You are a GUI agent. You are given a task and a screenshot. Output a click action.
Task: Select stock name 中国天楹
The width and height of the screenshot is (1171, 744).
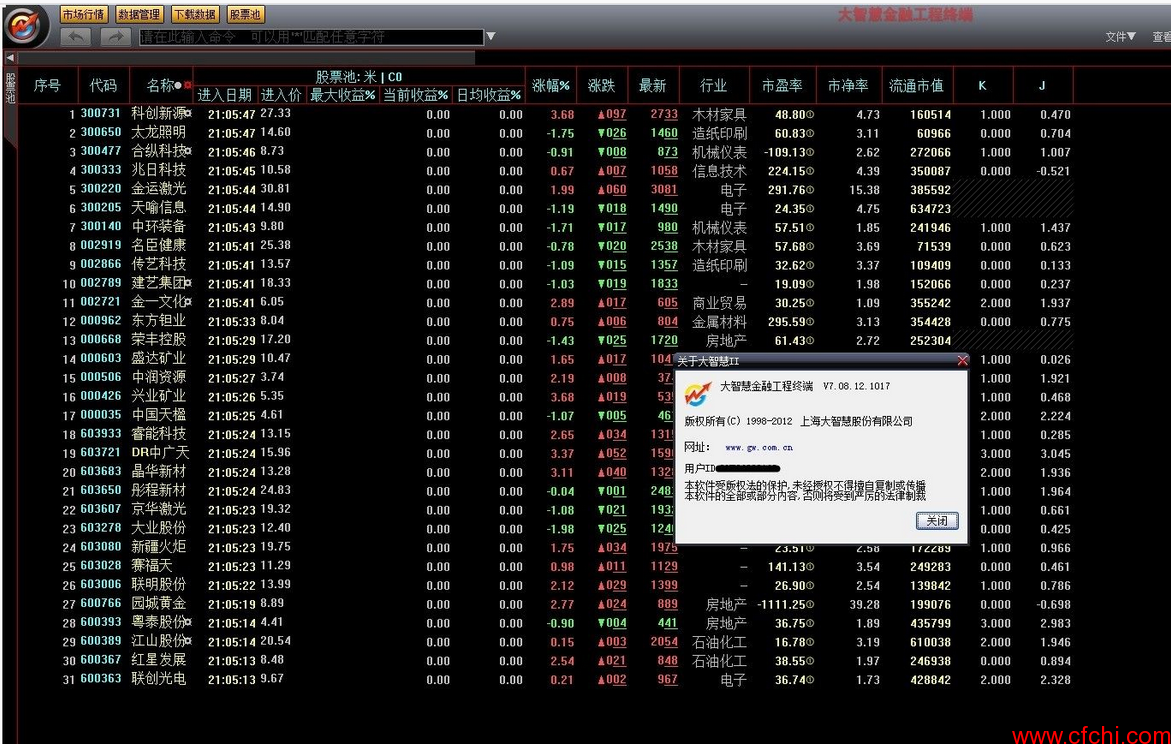coord(158,415)
